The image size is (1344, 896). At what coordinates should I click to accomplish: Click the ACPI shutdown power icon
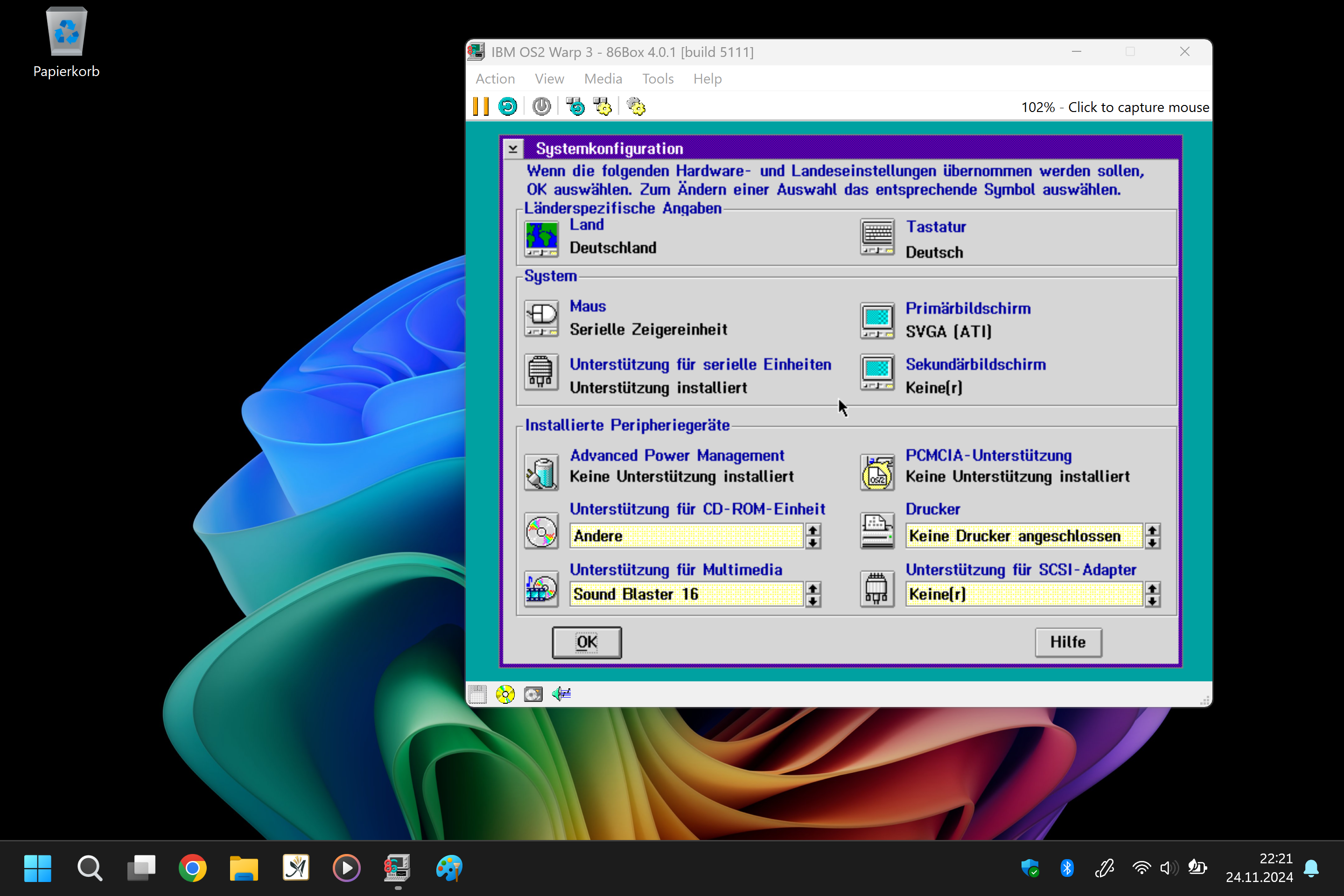[x=541, y=107]
